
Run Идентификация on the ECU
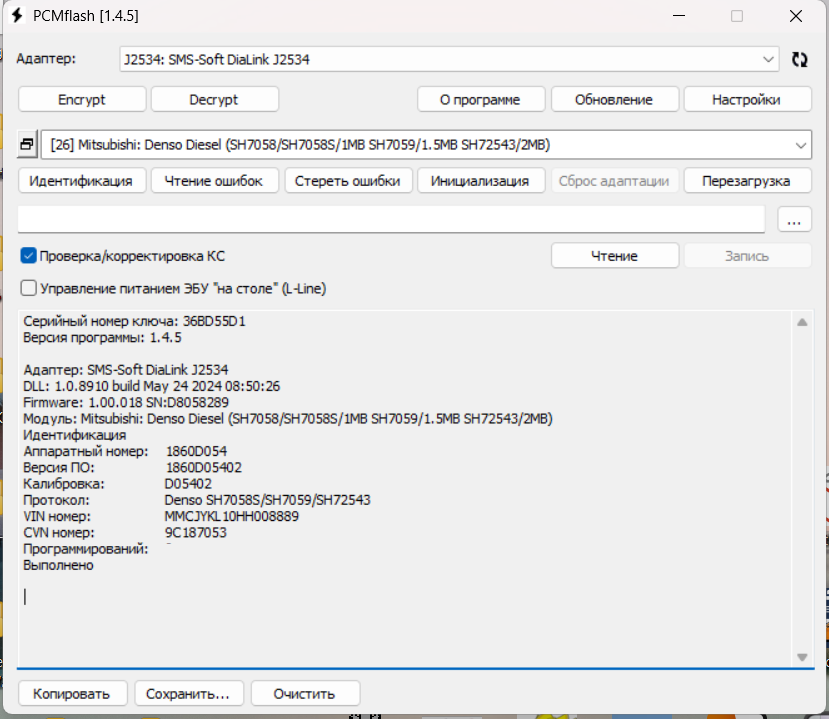coord(81,181)
